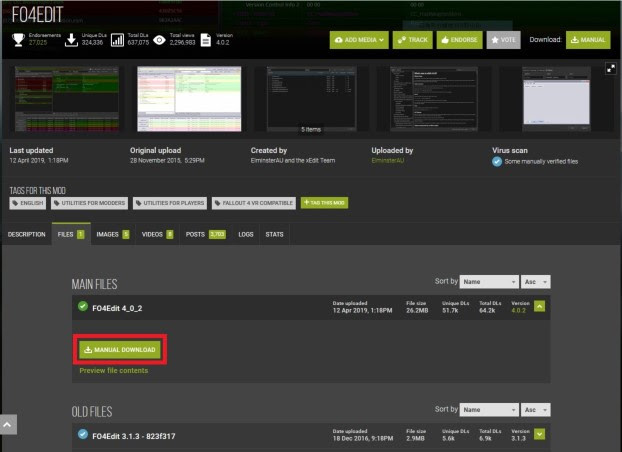Click the Version document icon

point(205,40)
